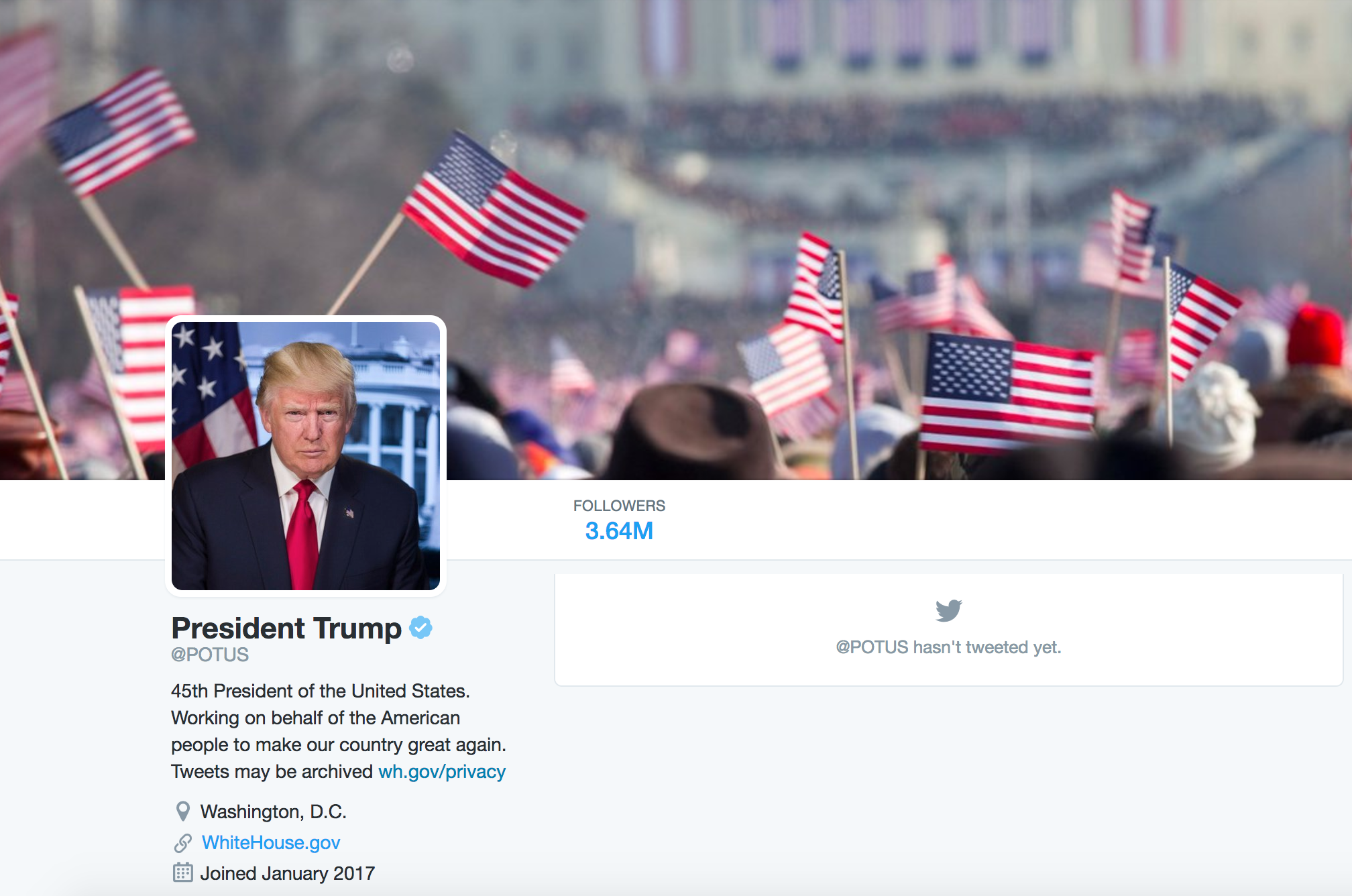The width and height of the screenshot is (1352, 896).
Task: Click the Washington, D.C. location text
Action: click(x=274, y=812)
